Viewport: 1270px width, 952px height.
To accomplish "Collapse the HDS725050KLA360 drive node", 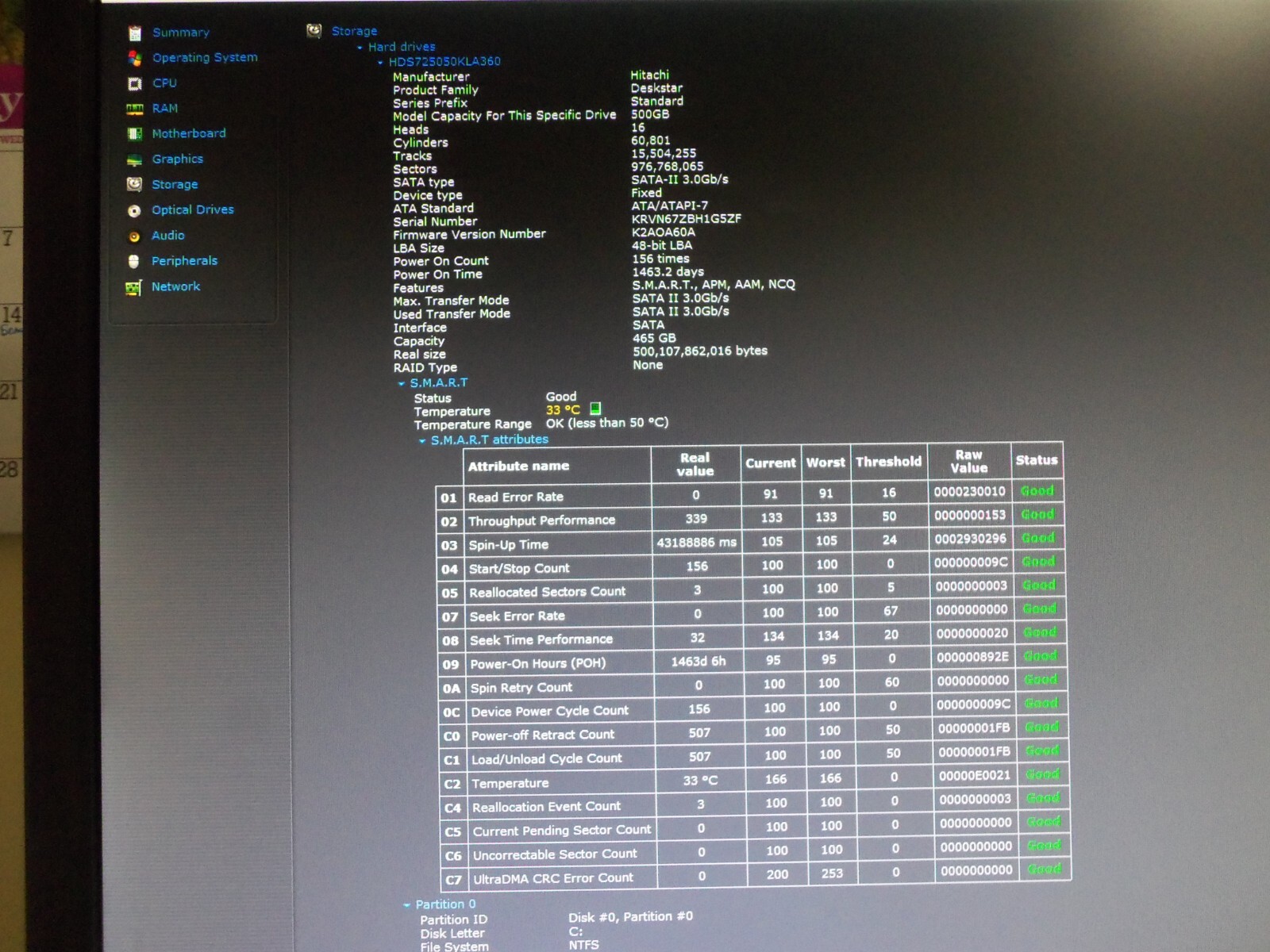I will (380, 62).
